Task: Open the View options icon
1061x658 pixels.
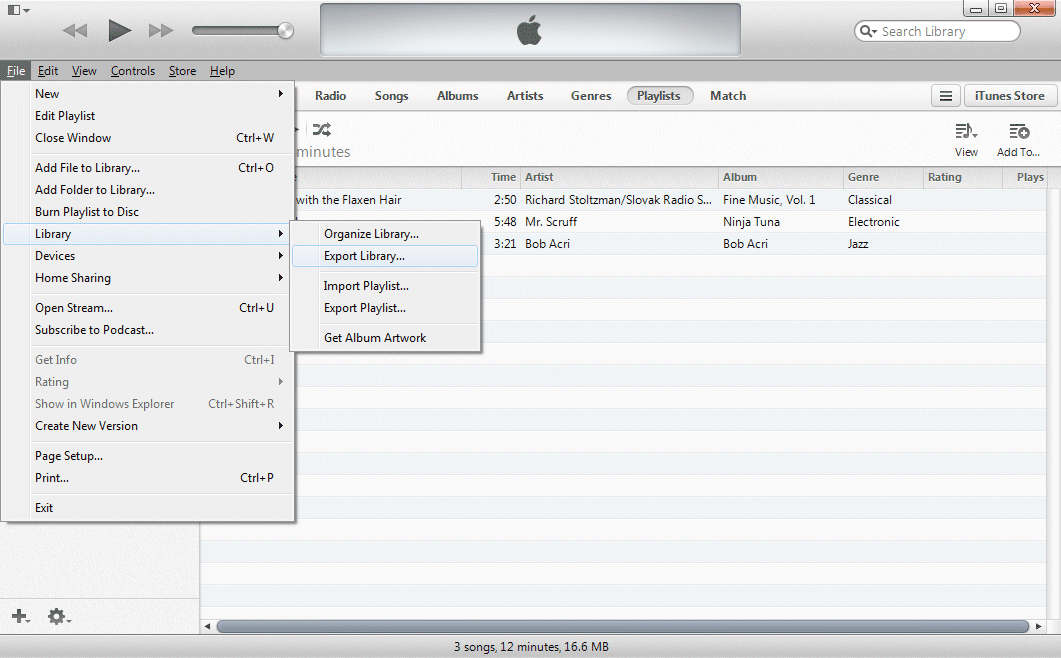Action: [x=966, y=139]
